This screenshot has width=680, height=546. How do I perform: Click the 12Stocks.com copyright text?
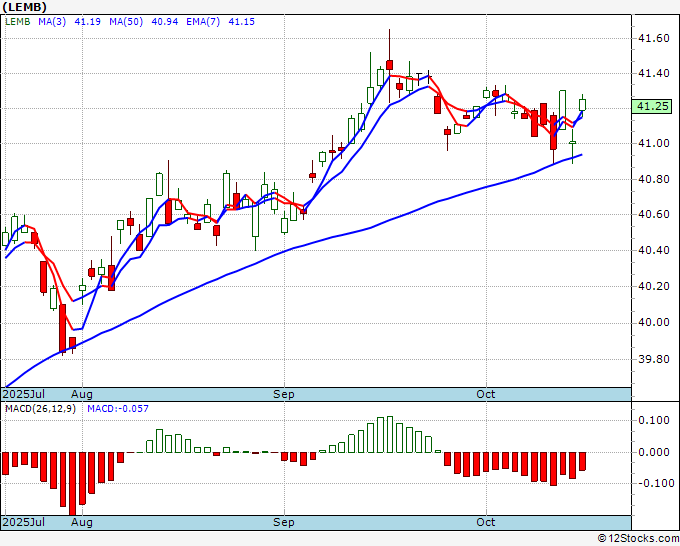[x=638, y=538]
